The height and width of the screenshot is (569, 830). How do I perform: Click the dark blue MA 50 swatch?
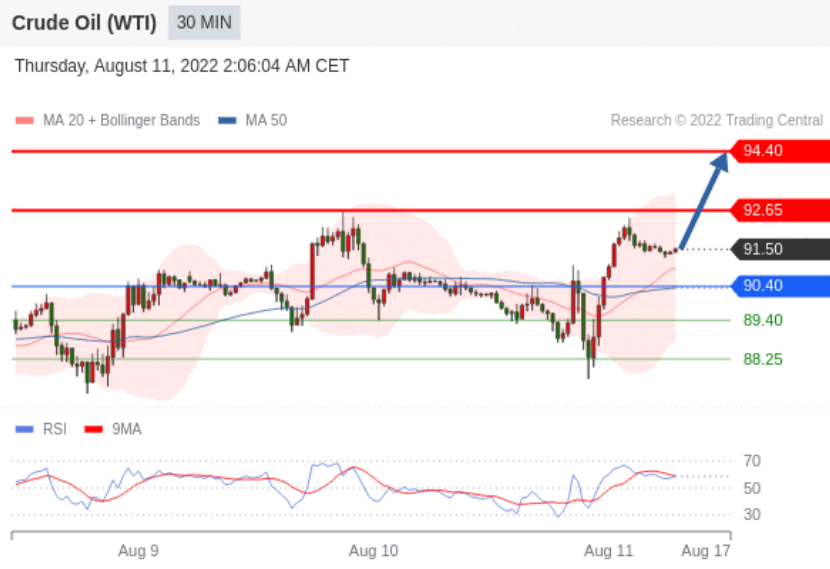click(227, 121)
